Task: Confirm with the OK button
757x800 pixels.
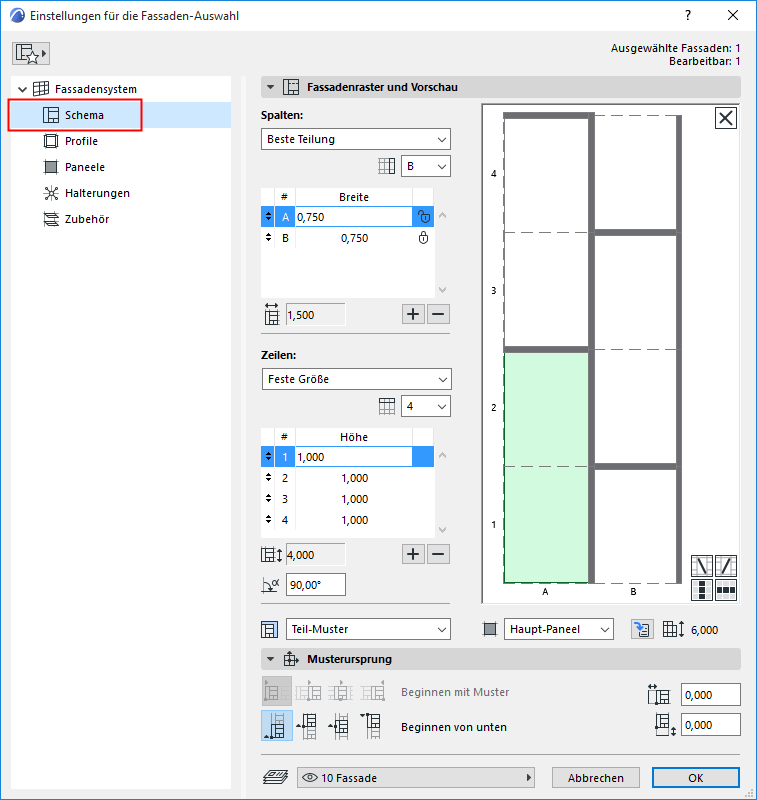Action: tap(695, 778)
